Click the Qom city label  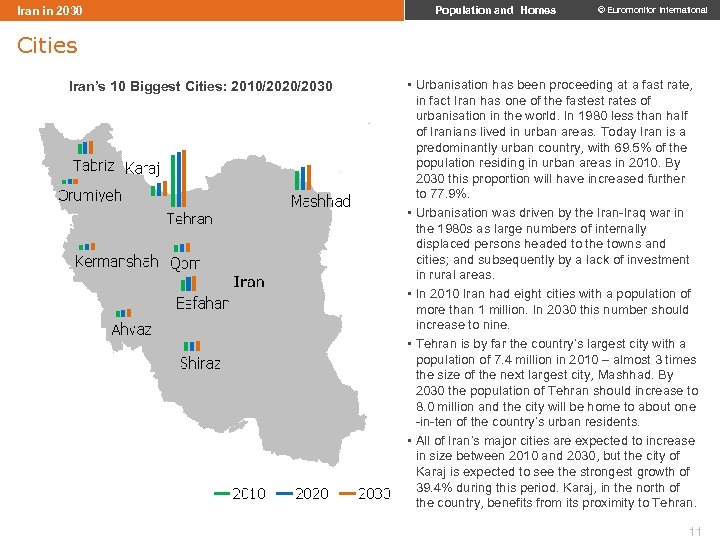[185, 264]
